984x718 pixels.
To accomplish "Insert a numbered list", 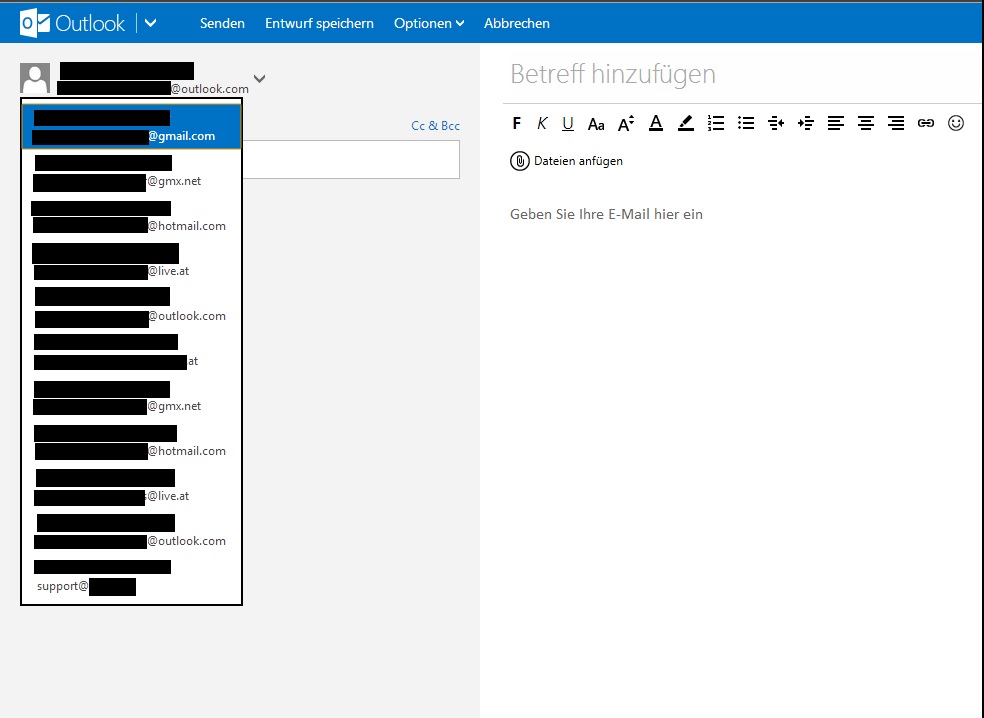I will (x=716, y=123).
